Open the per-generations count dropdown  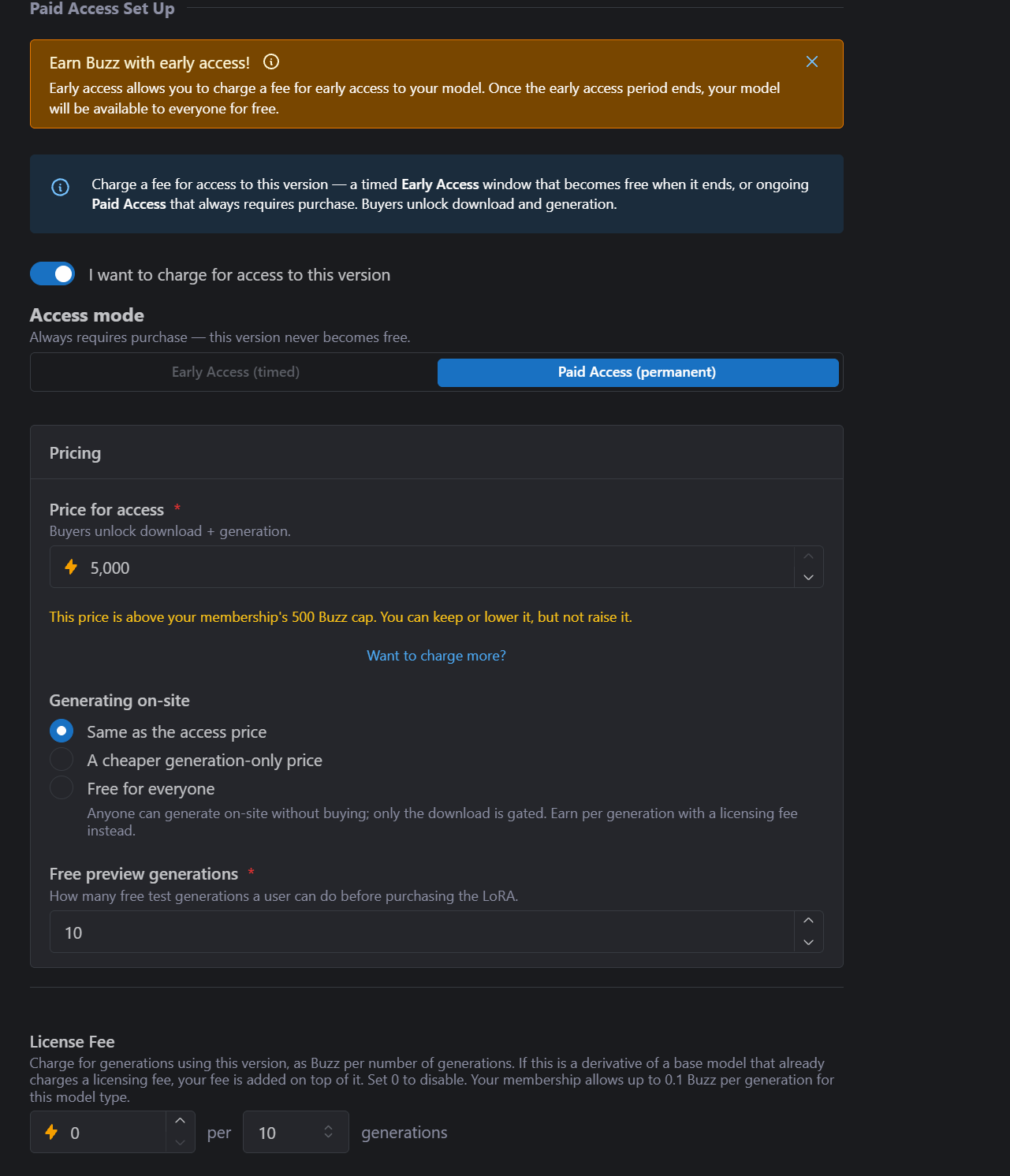pos(296,1132)
